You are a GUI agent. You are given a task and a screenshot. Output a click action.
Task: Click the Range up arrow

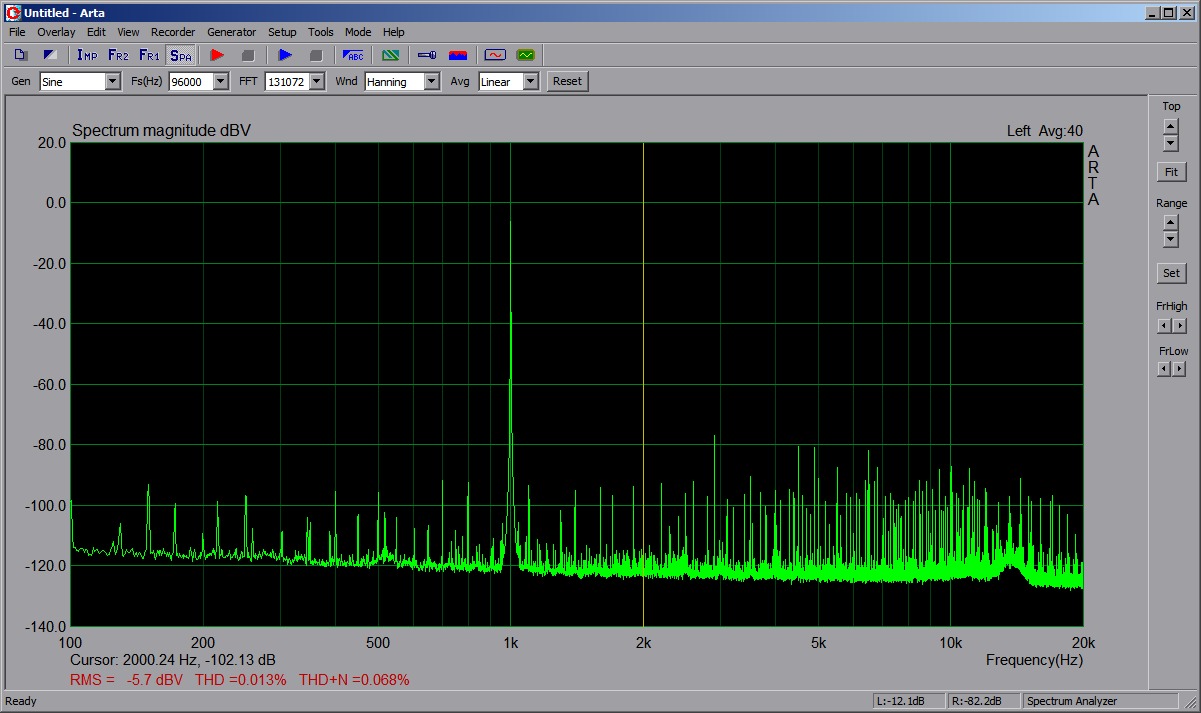[1171, 222]
